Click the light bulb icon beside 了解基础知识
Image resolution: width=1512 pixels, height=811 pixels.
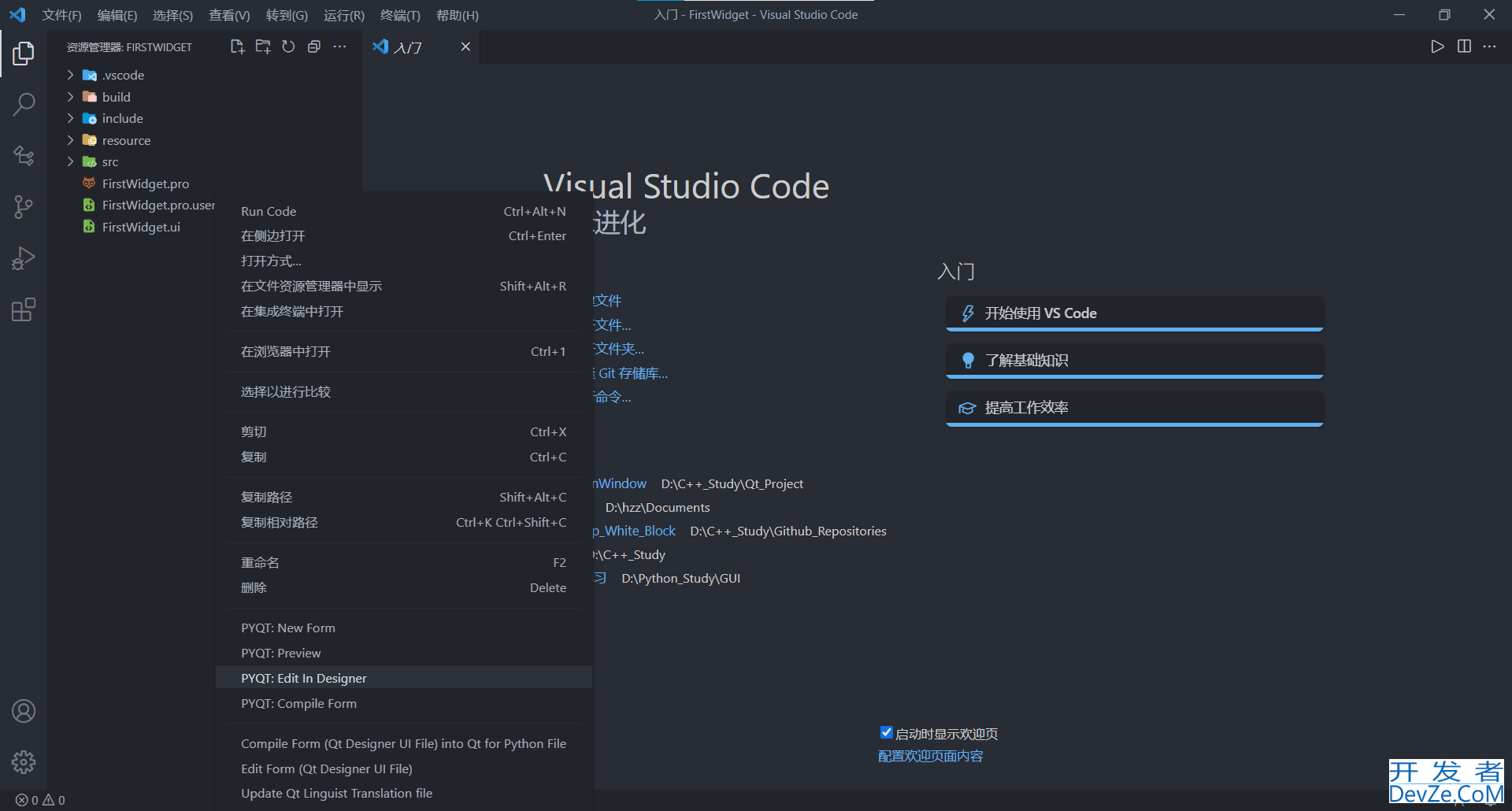pyautogui.click(x=968, y=361)
